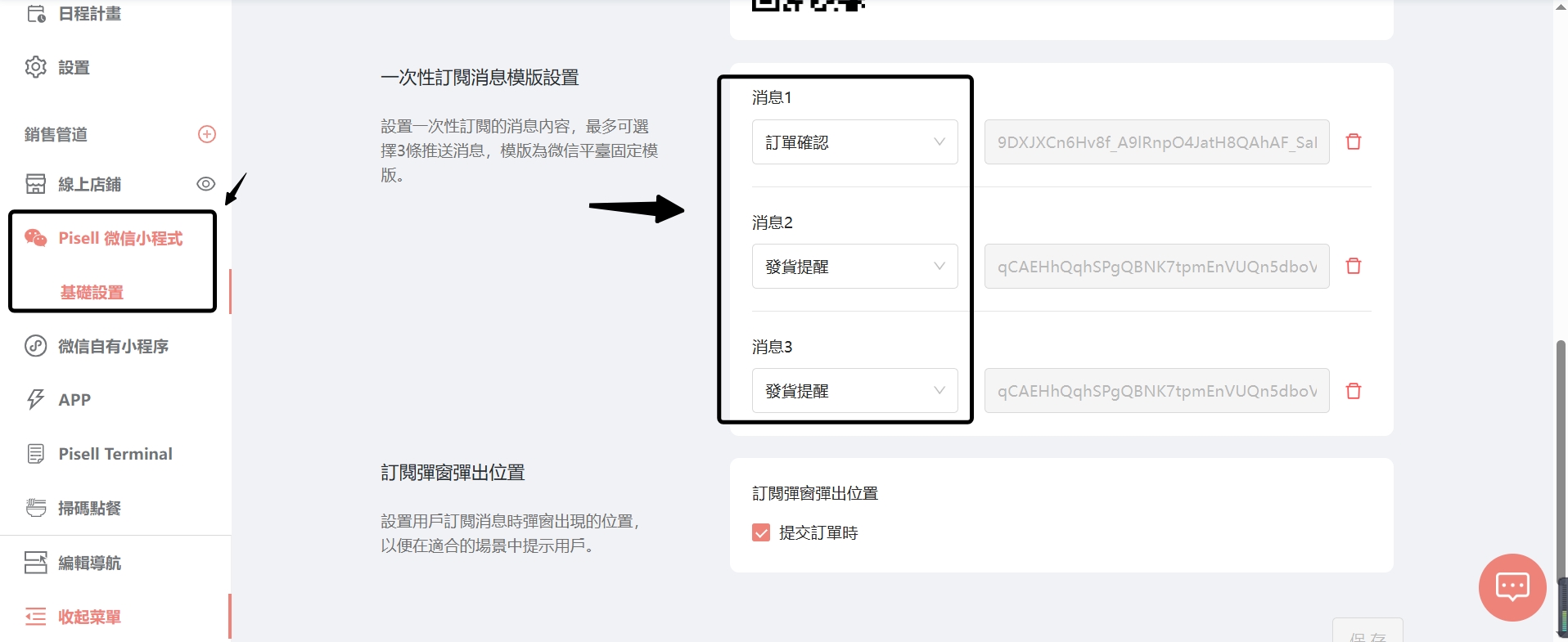Uncheck the 提交訂單時 checkbox
1568x642 pixels.
pos(761,533)
